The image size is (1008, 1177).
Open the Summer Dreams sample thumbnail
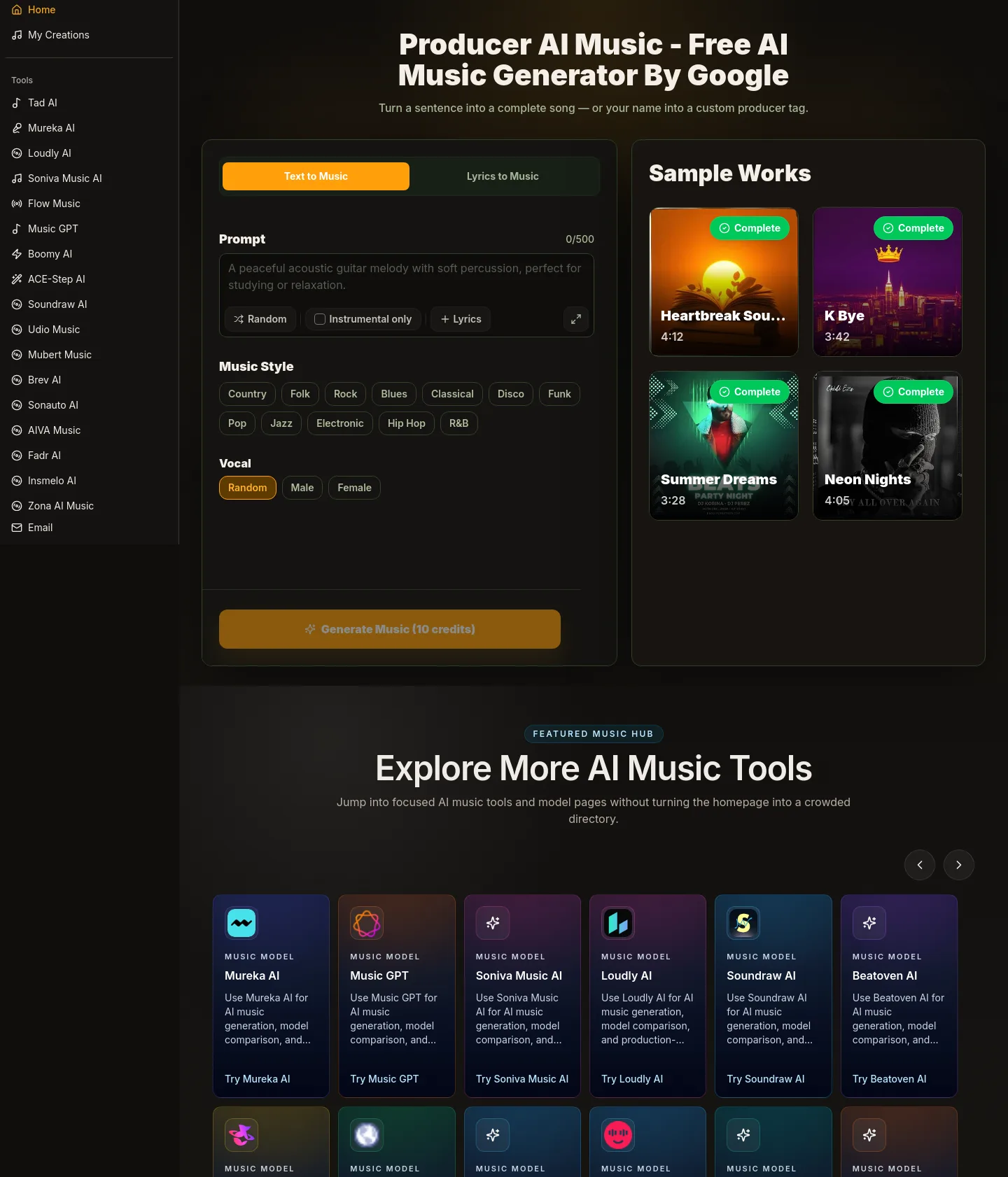724,446
